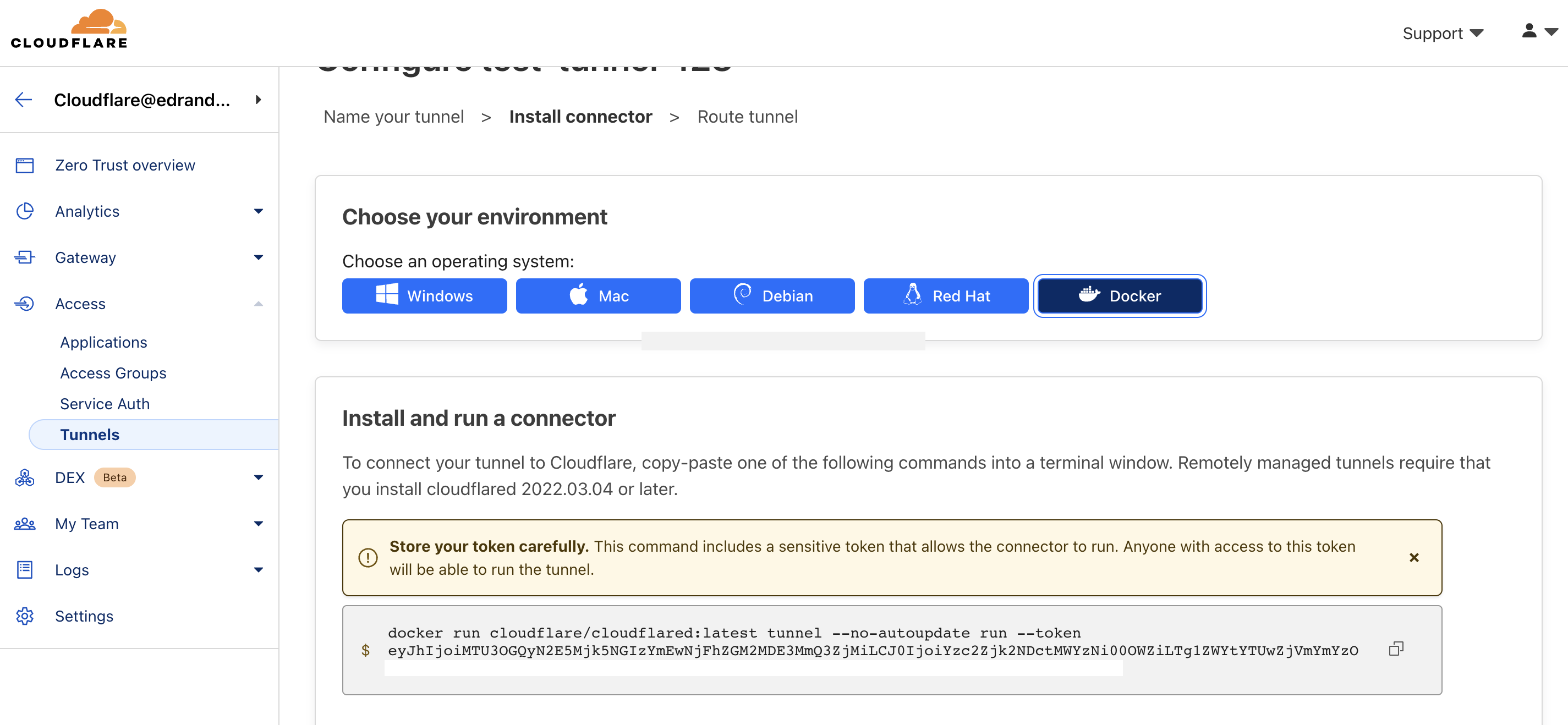Click the Zero Trust overview window icon
The width and height of the screenshot is (1568, 725).
[x=24, y=166]
